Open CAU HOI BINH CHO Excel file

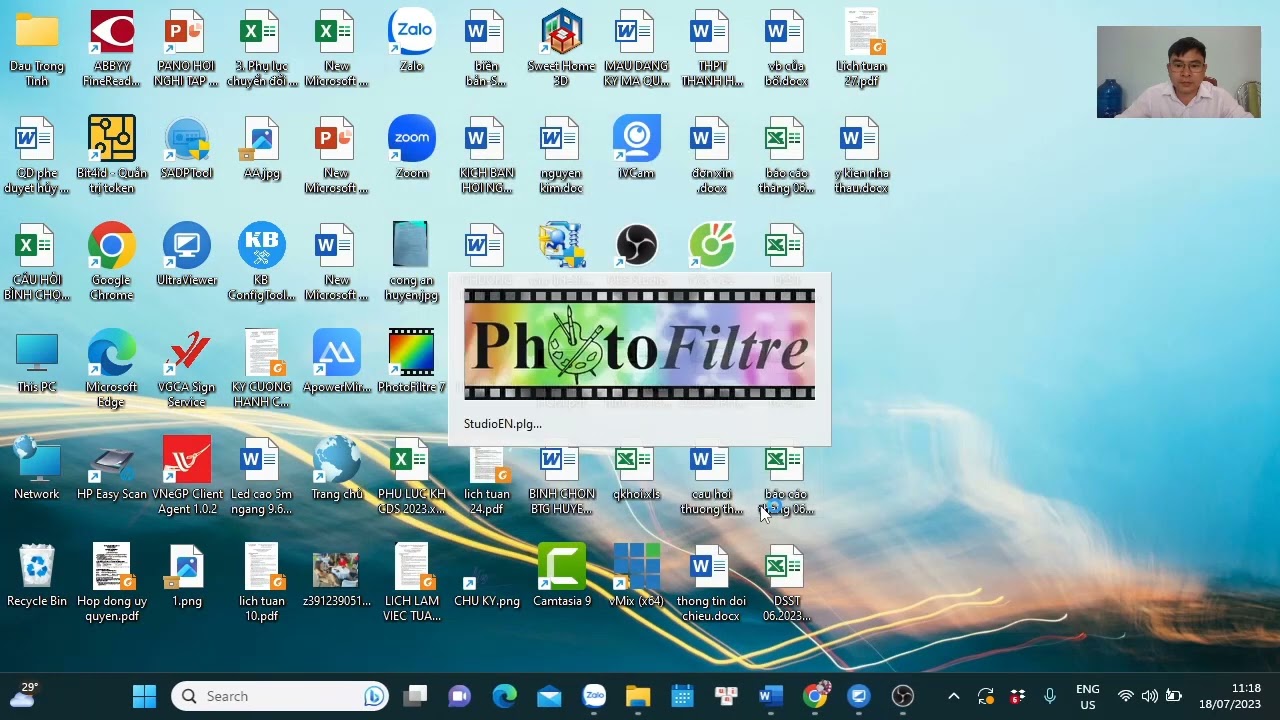coord(36,262)
